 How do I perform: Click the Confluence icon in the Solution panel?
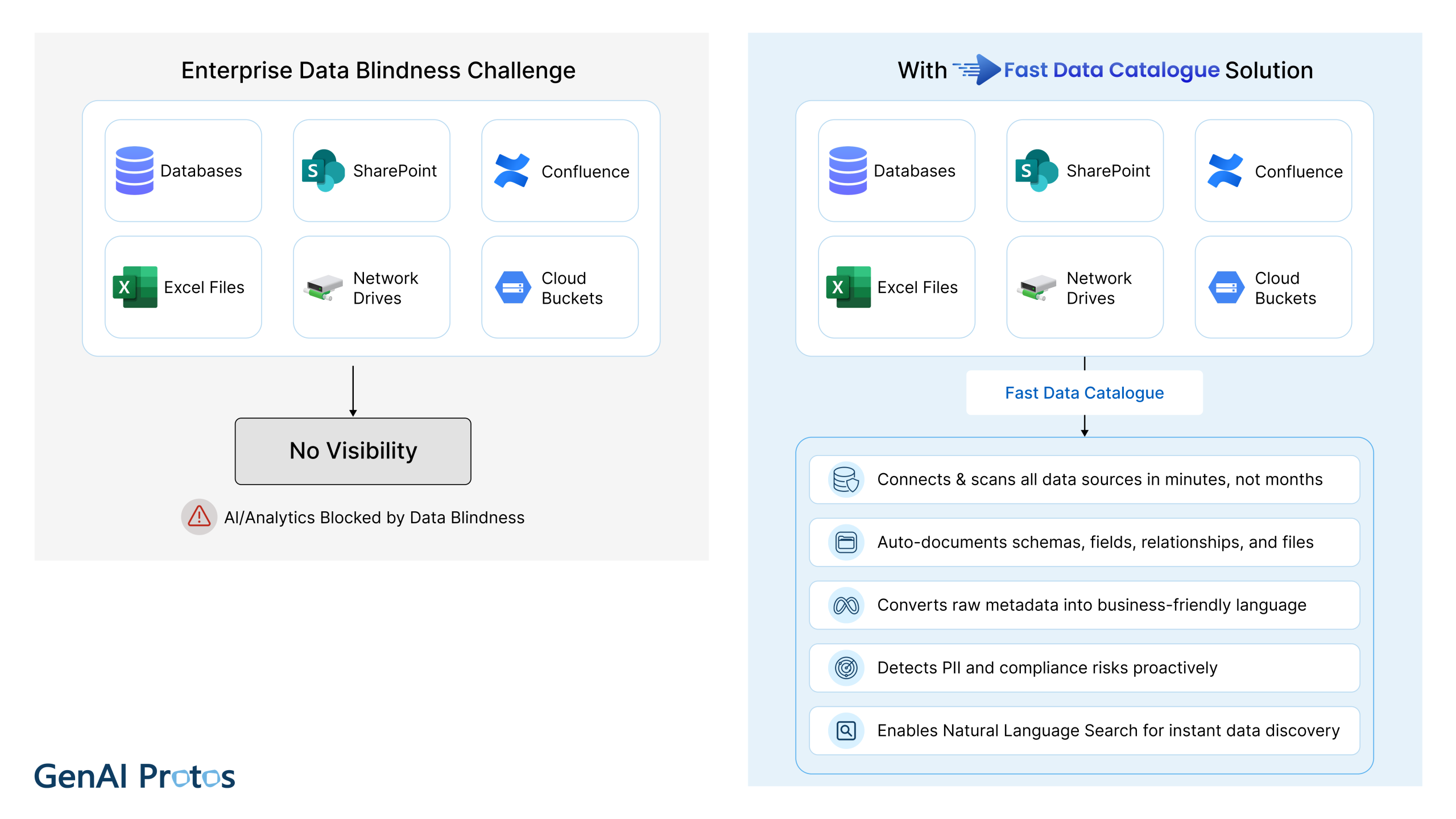(x=1225, y=171)
